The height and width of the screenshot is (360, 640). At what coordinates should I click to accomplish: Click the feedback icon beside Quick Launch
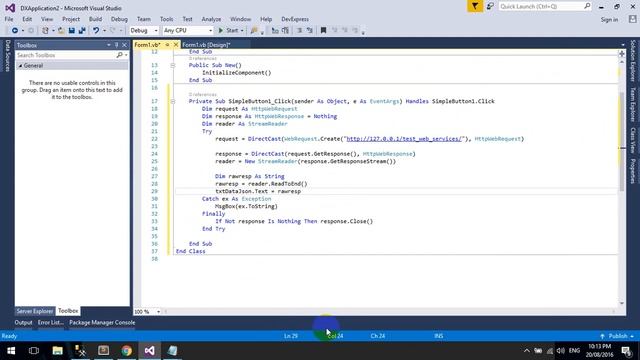click(x=490, y=7)
